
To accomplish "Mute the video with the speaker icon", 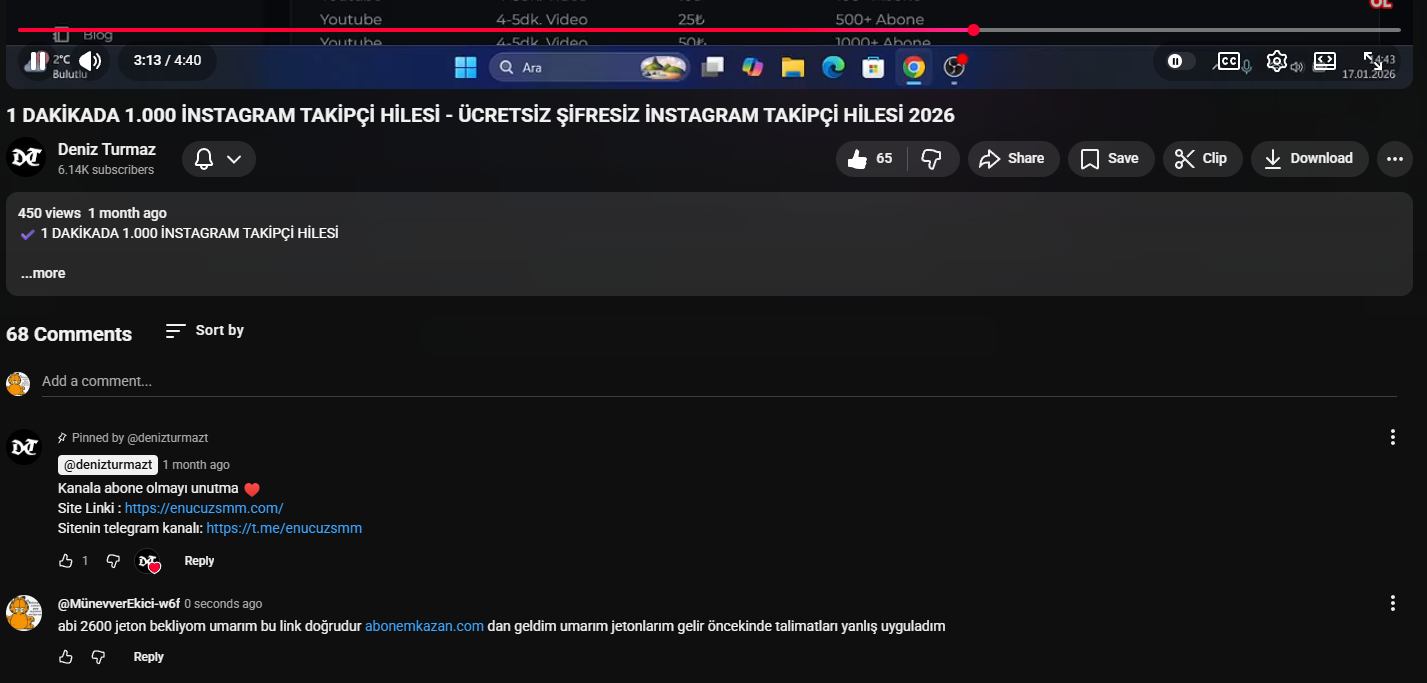I will 90,61.
